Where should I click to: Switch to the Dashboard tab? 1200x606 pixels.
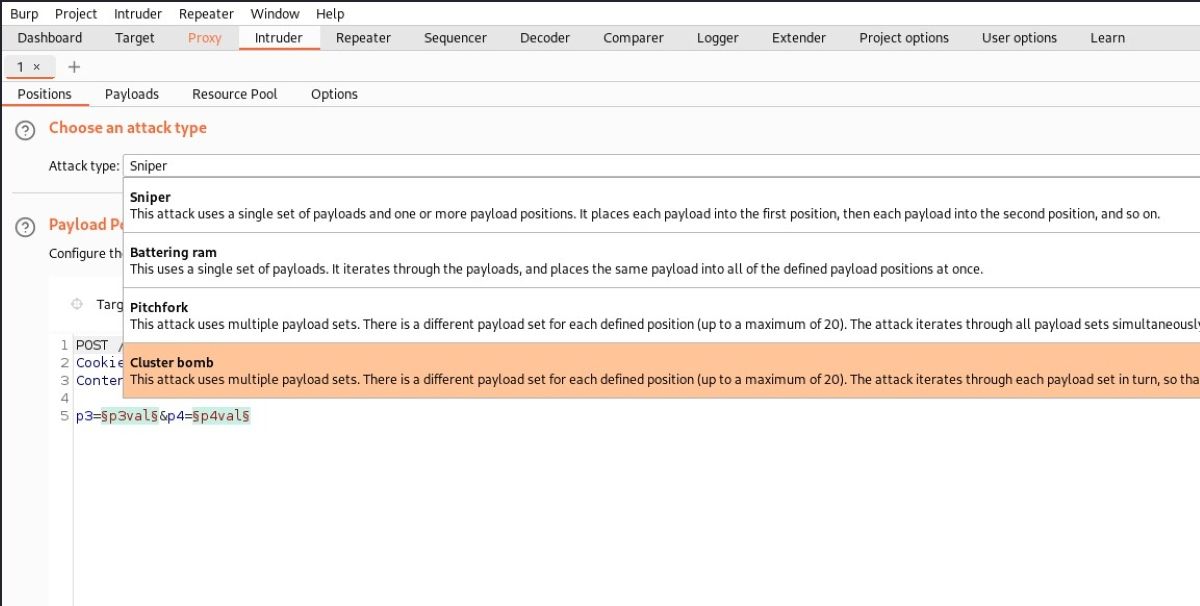50,38
